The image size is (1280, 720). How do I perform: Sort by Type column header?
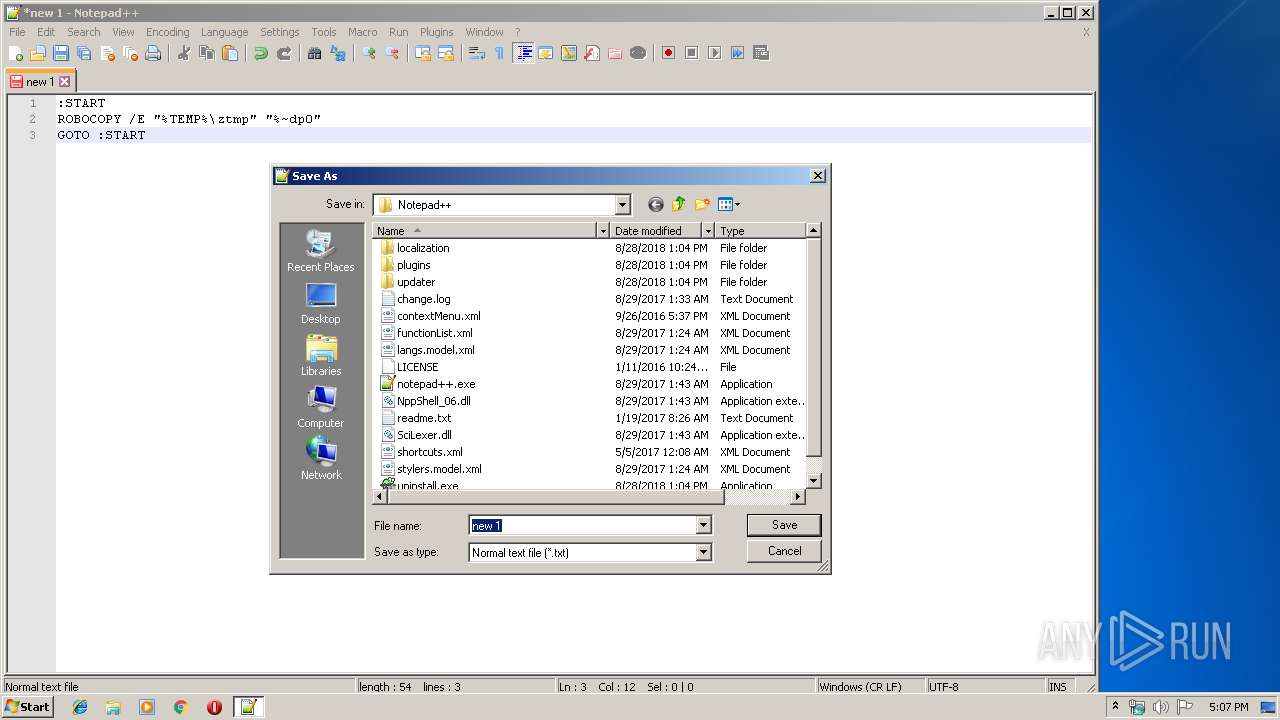(761, 231)
